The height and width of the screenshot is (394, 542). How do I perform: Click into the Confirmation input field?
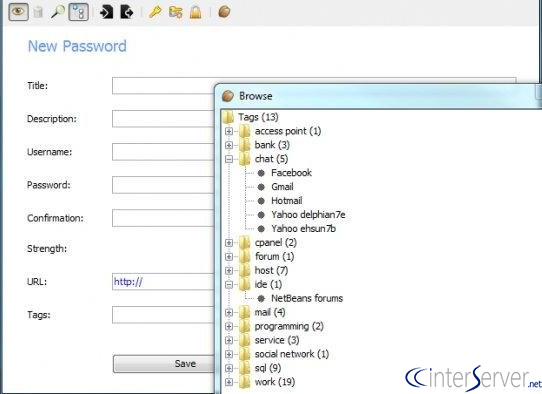(x=163, y=218)
